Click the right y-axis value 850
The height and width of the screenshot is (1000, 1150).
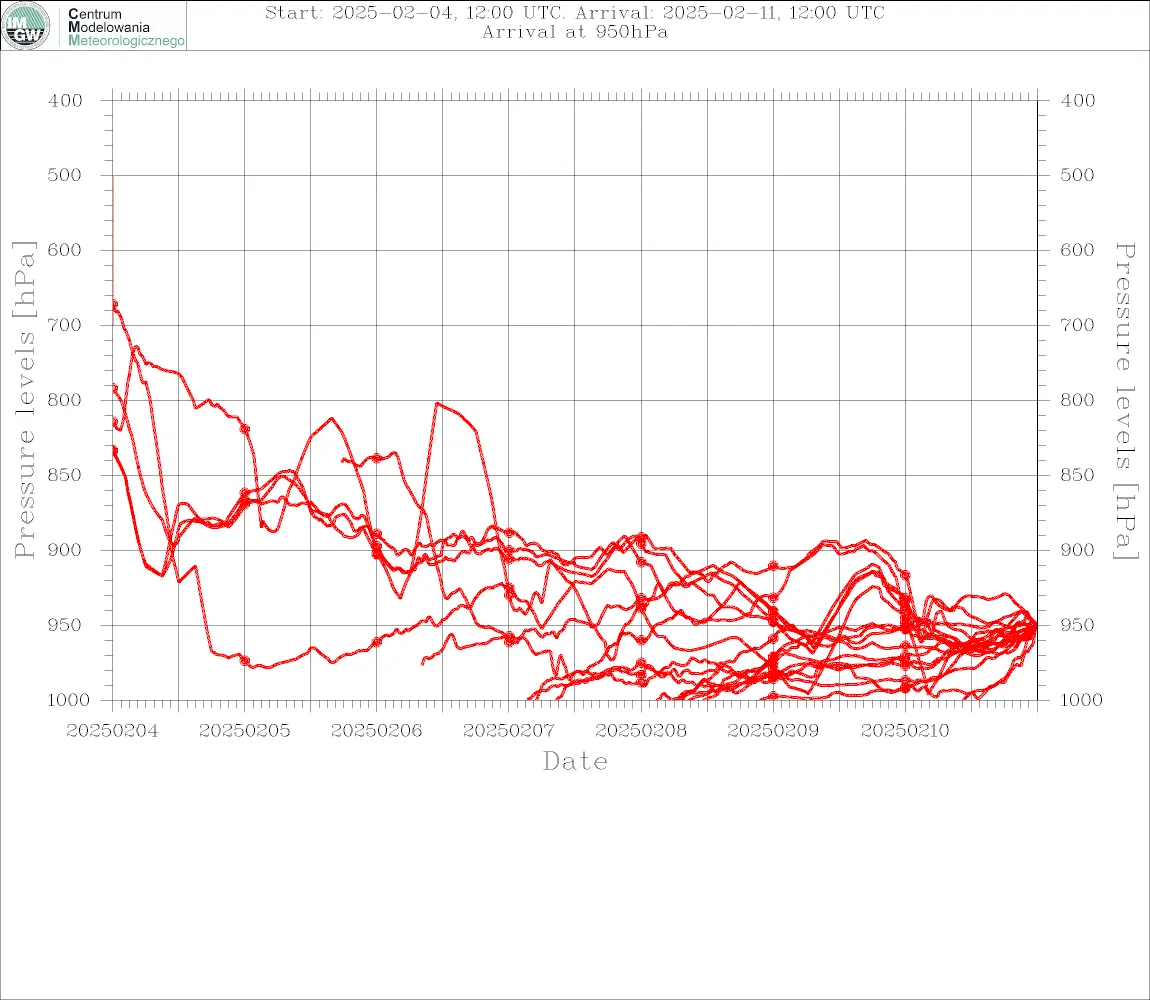(1077, 475)
